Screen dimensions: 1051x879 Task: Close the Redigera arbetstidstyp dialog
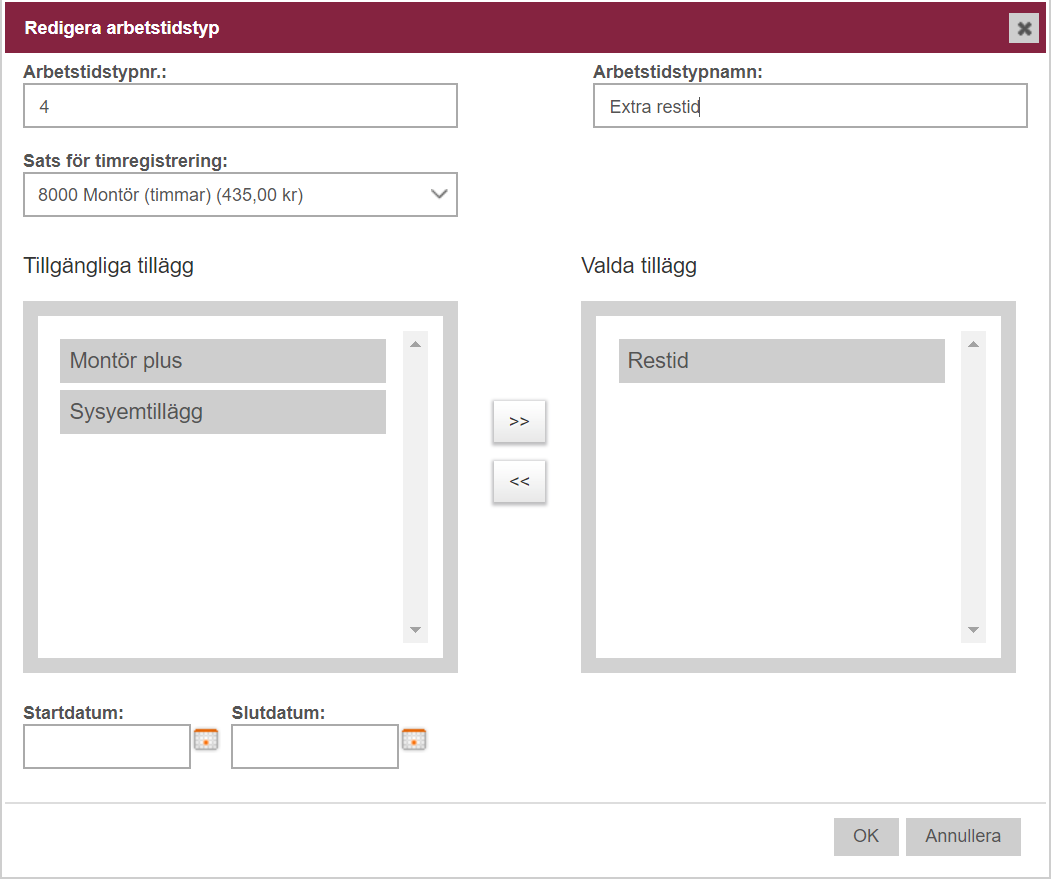click(x=1024, y=28)
